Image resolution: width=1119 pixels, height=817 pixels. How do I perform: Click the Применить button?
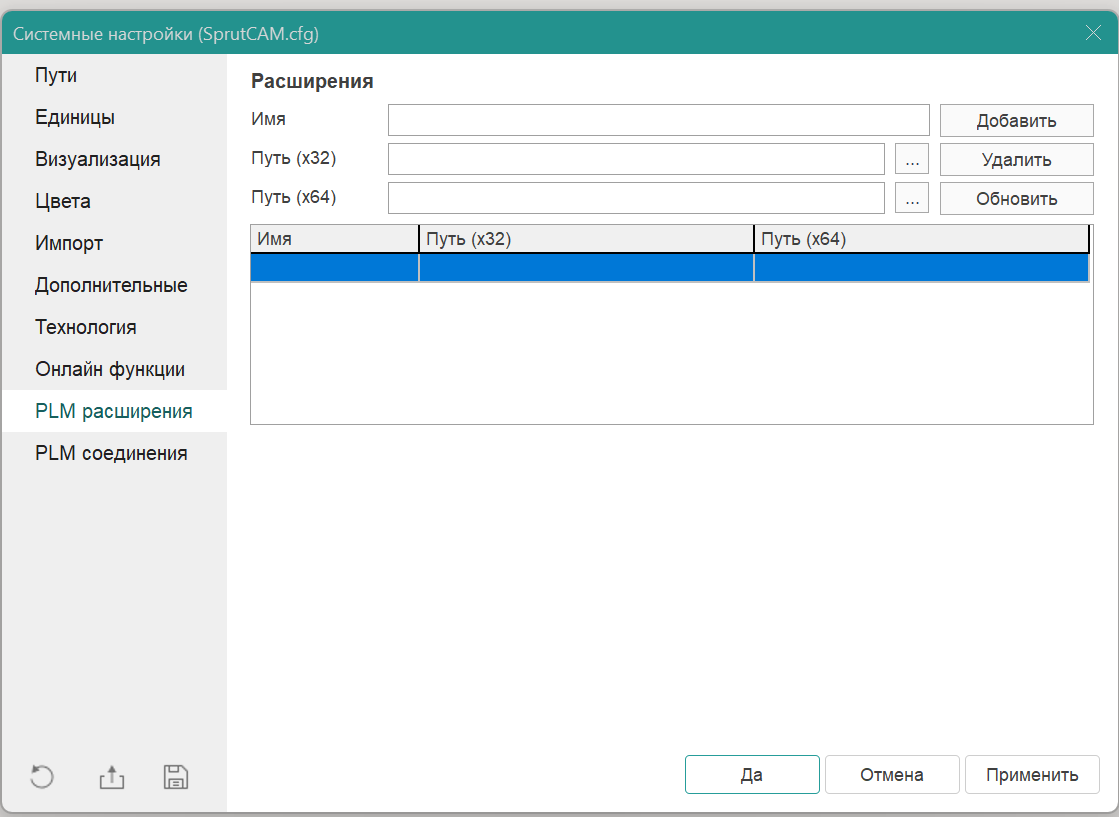pos(1031,774)
